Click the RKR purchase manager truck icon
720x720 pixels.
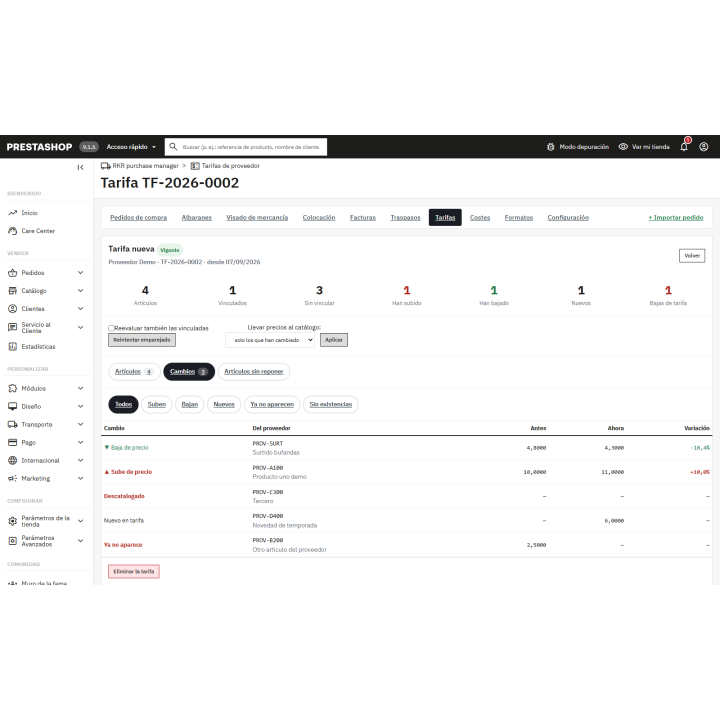[x=106, y=166]
